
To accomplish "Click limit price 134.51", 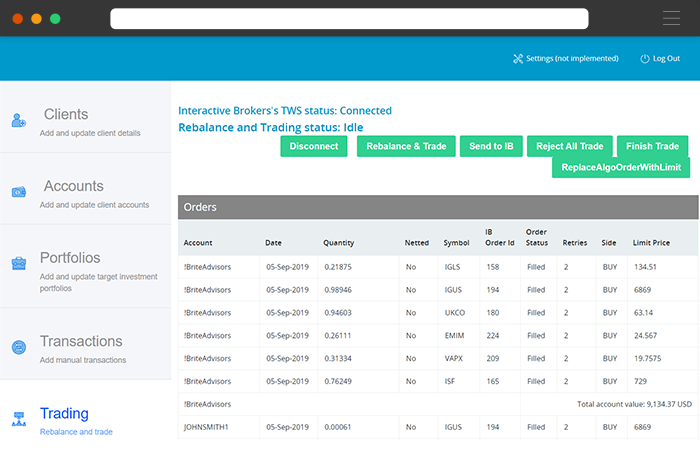I will point(645,267).
